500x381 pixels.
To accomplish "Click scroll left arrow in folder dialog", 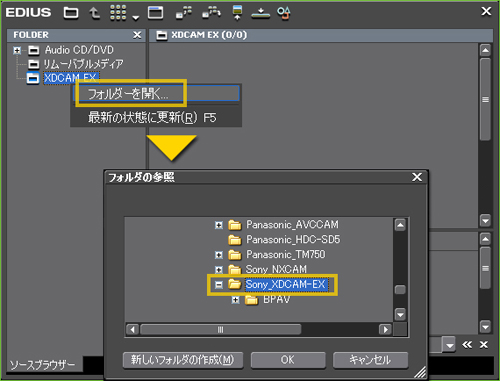I will pos(132,330).
